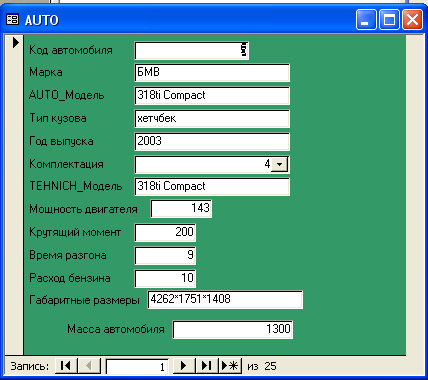Click the TEHNICH_Модель label
The height and width of the screenshot is (380, 428).
(x=76, y=186)
